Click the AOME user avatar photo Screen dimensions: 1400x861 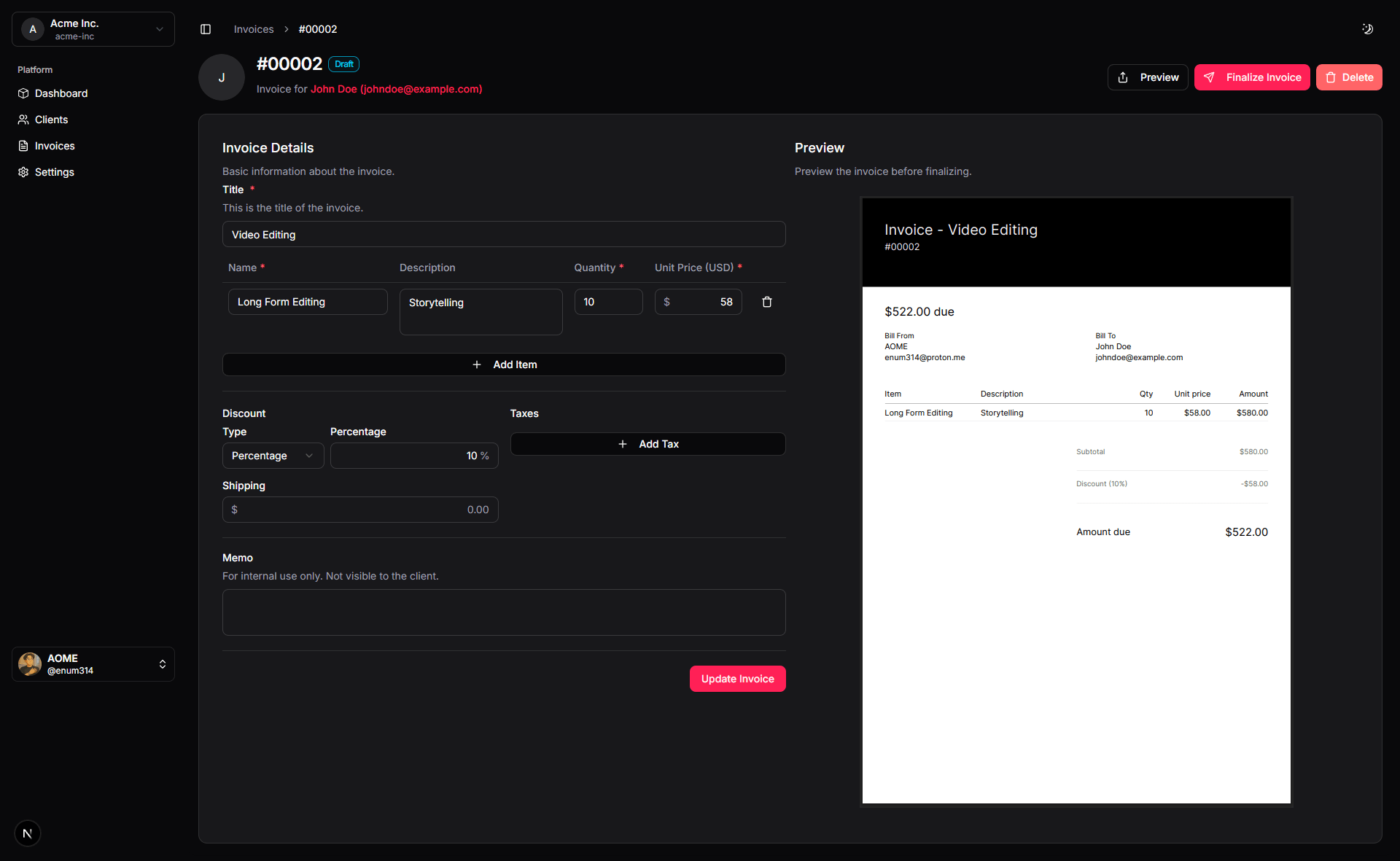pyautogui.click(x=30, y=664)
